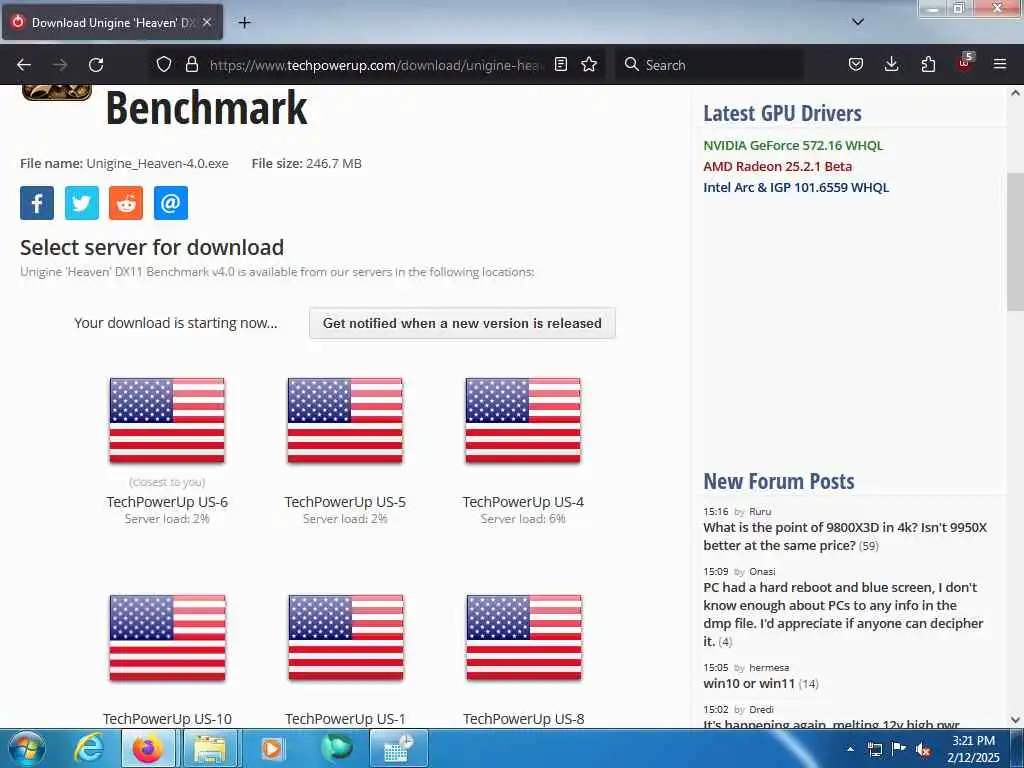
Task: Share the page on Reddit
Action: tap(126, 203)
